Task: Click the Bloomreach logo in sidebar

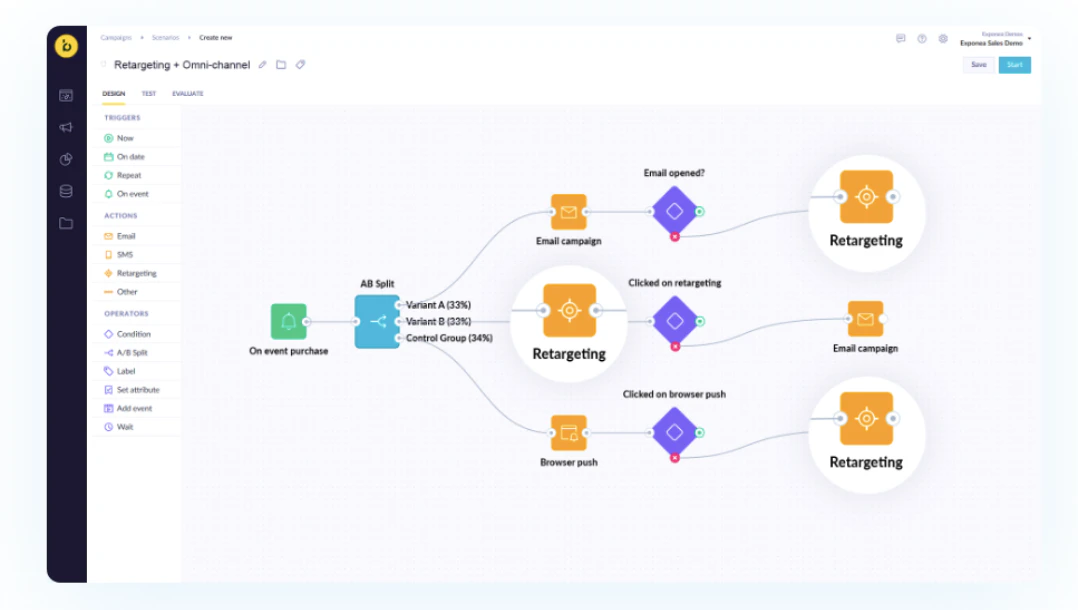Action: tap(66, 46)
